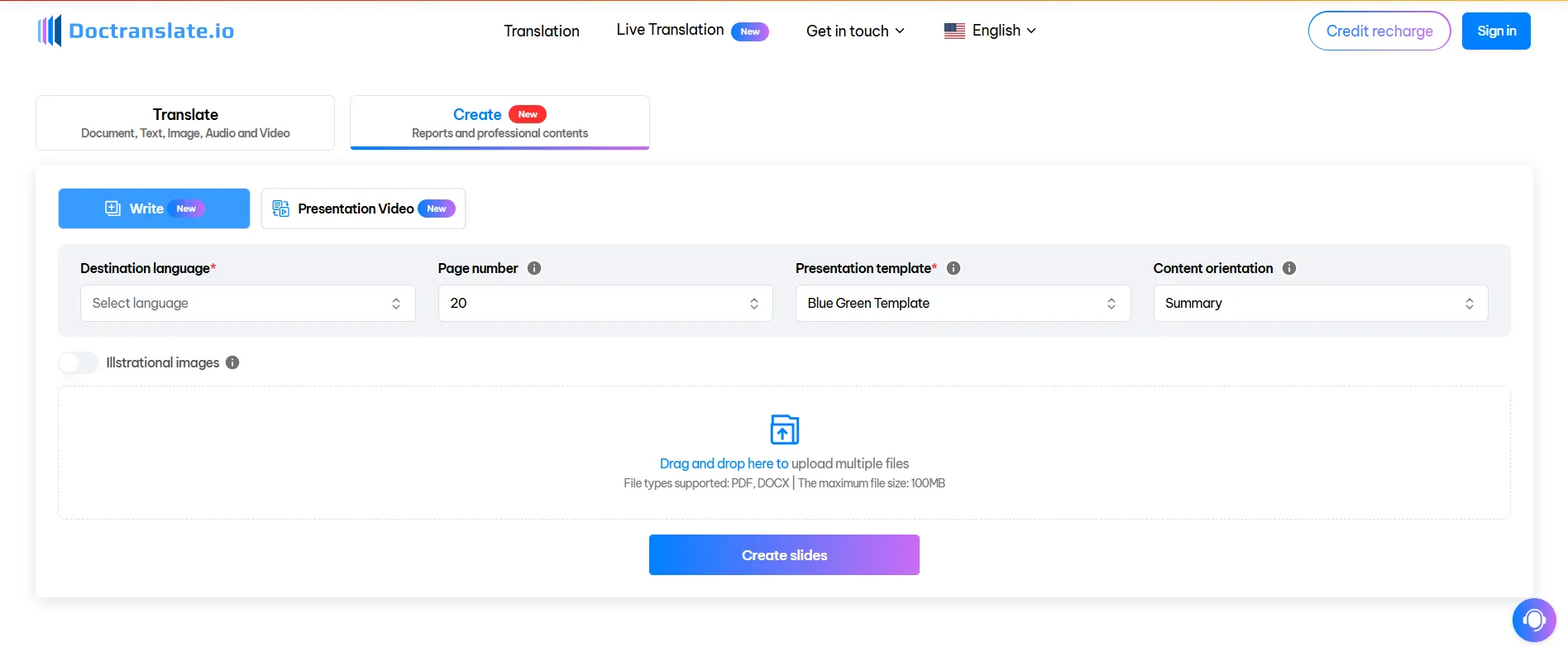Select the Write sub-tab
The height and width of the screenshot is (657, 1568).
[x=154, y=209]
